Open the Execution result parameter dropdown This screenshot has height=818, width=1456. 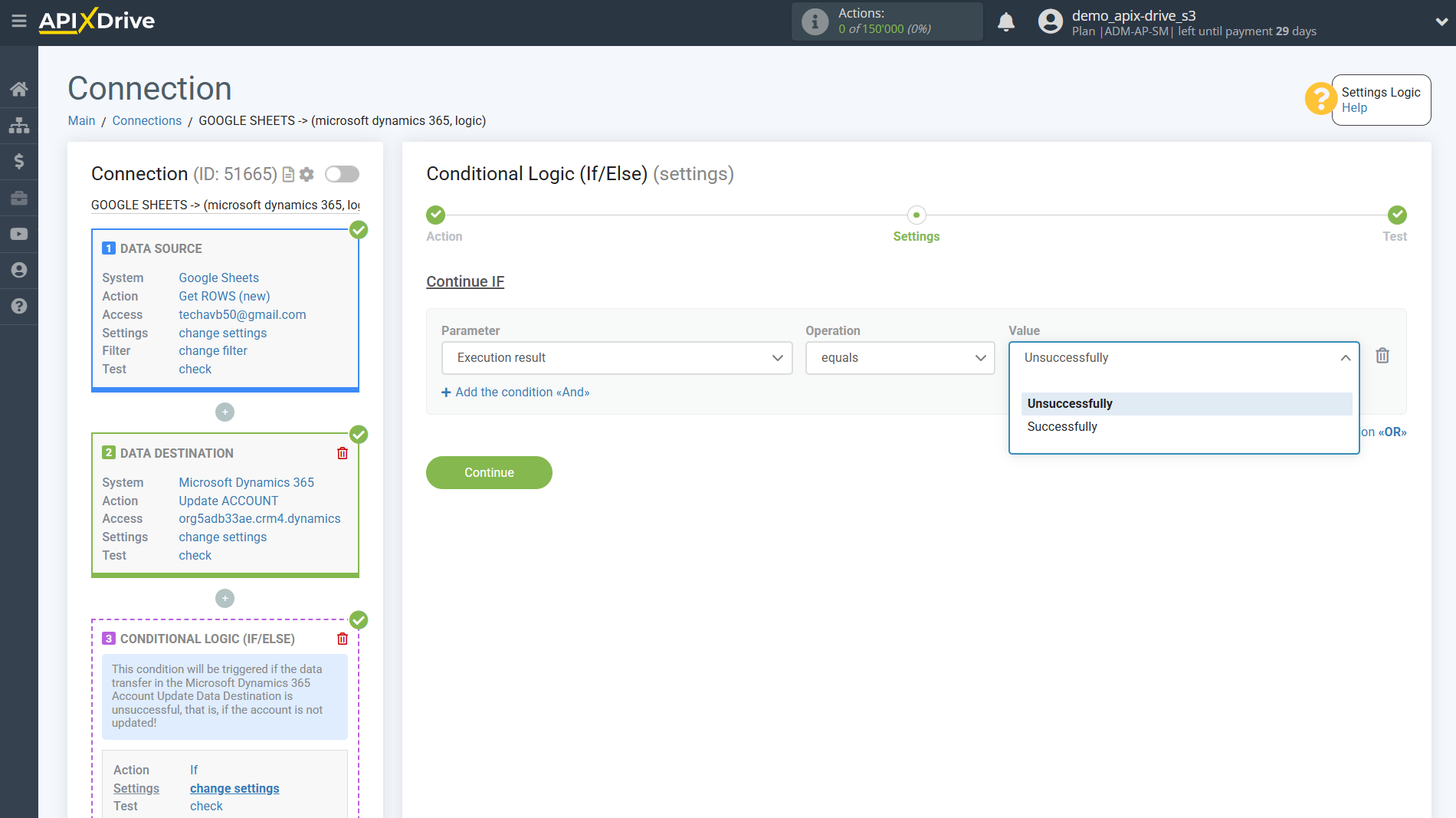coord(617,358)
